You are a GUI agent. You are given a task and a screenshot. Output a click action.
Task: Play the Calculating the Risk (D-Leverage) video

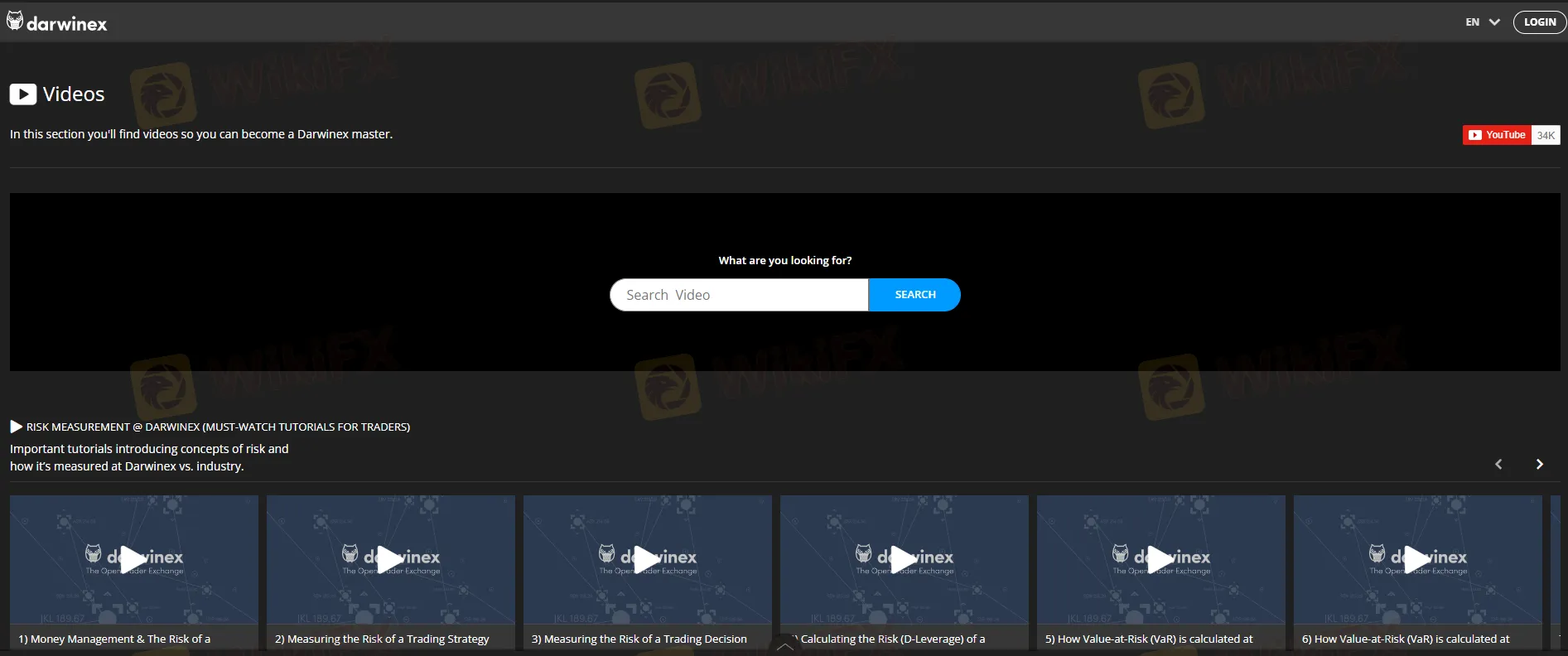click(904, 559)
